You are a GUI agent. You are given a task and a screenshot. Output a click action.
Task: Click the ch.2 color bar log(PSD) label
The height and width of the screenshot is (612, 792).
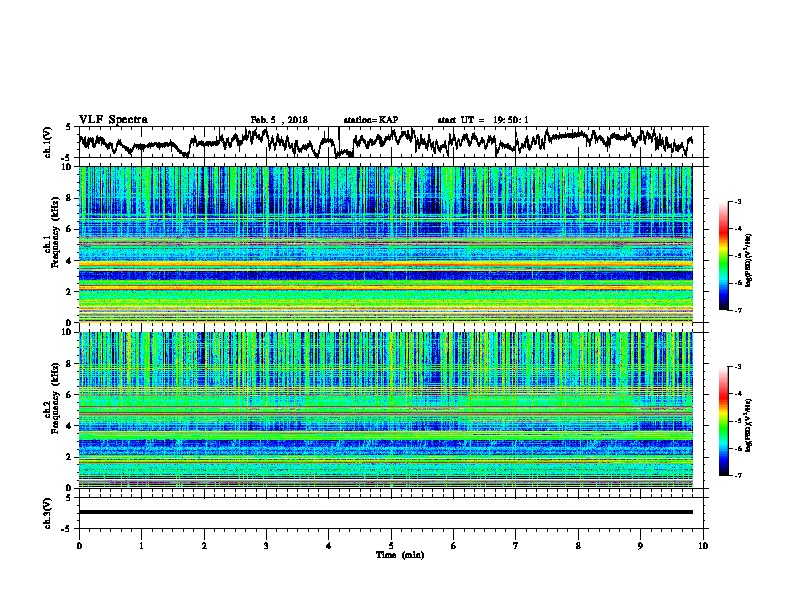click(749, 425)
